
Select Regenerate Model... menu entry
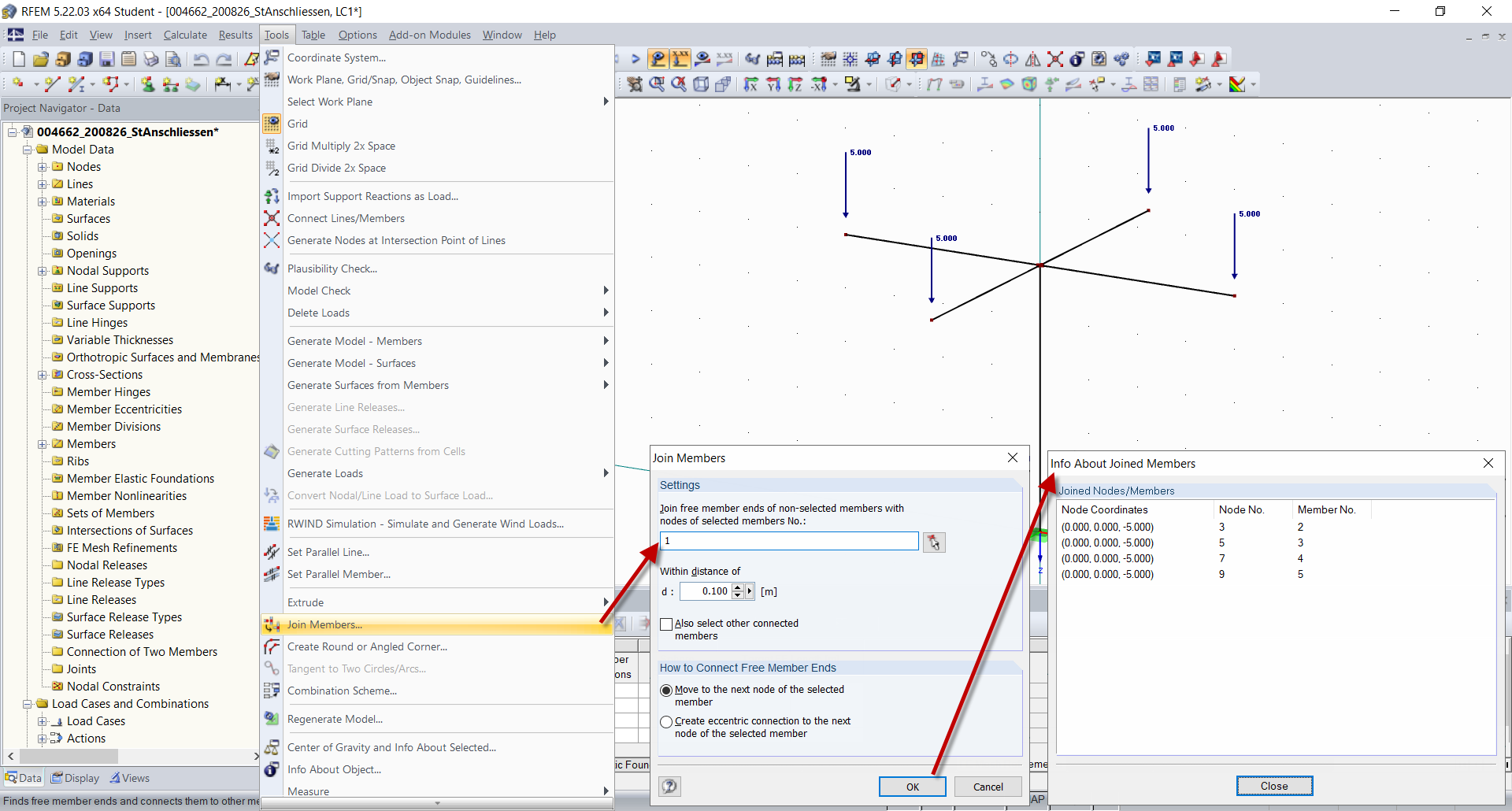pyautogui.click(x=437, y=719)
